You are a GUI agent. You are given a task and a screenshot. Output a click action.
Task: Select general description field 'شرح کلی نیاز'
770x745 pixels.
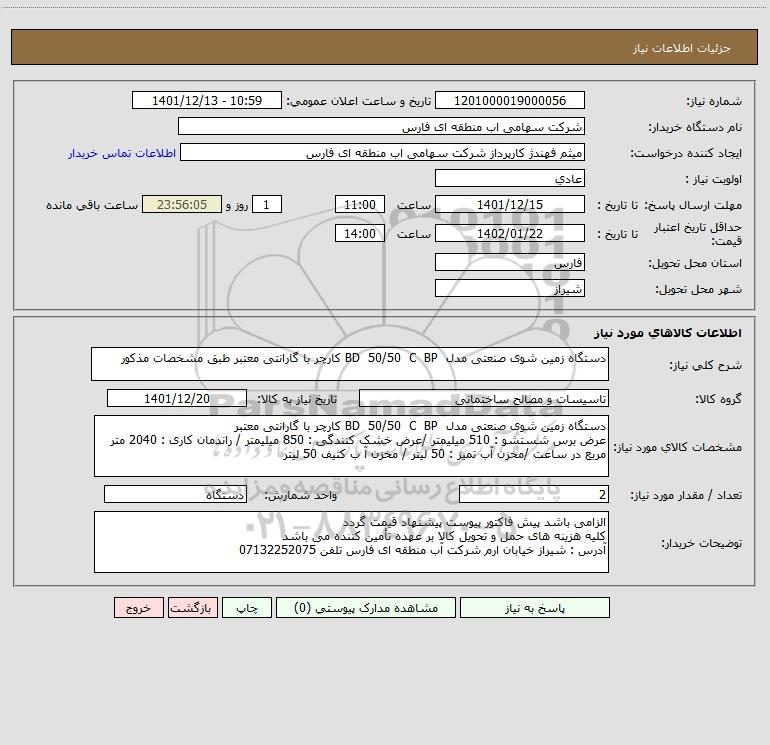pos(350,364)
